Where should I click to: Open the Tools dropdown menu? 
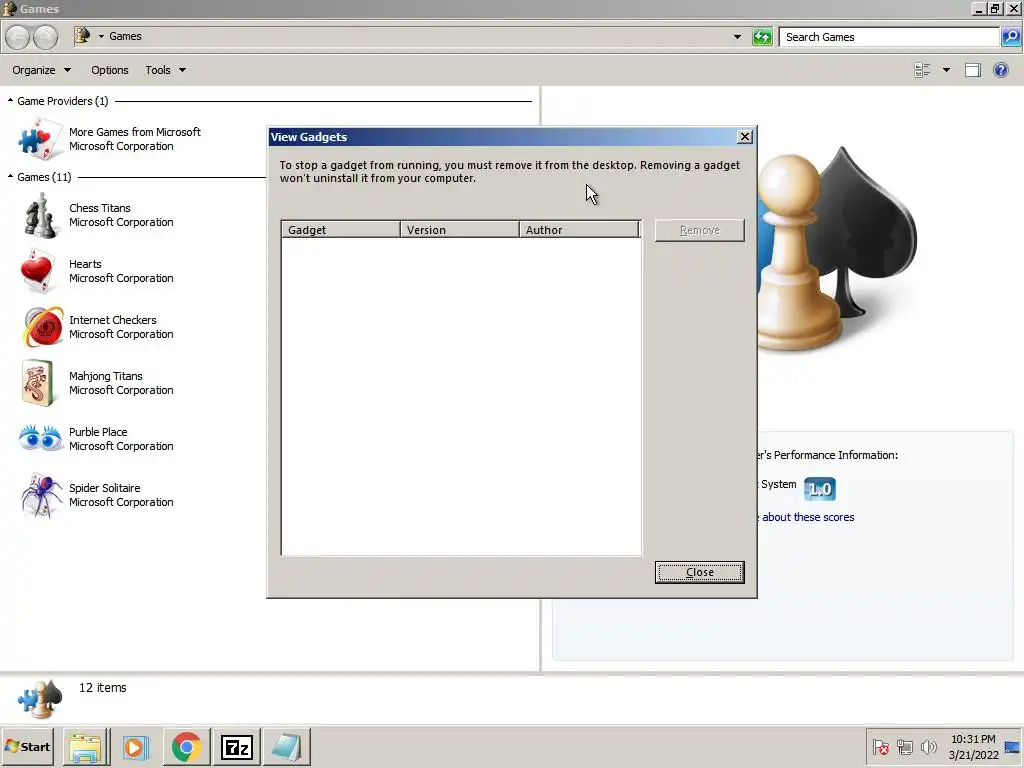coord(165,70)
